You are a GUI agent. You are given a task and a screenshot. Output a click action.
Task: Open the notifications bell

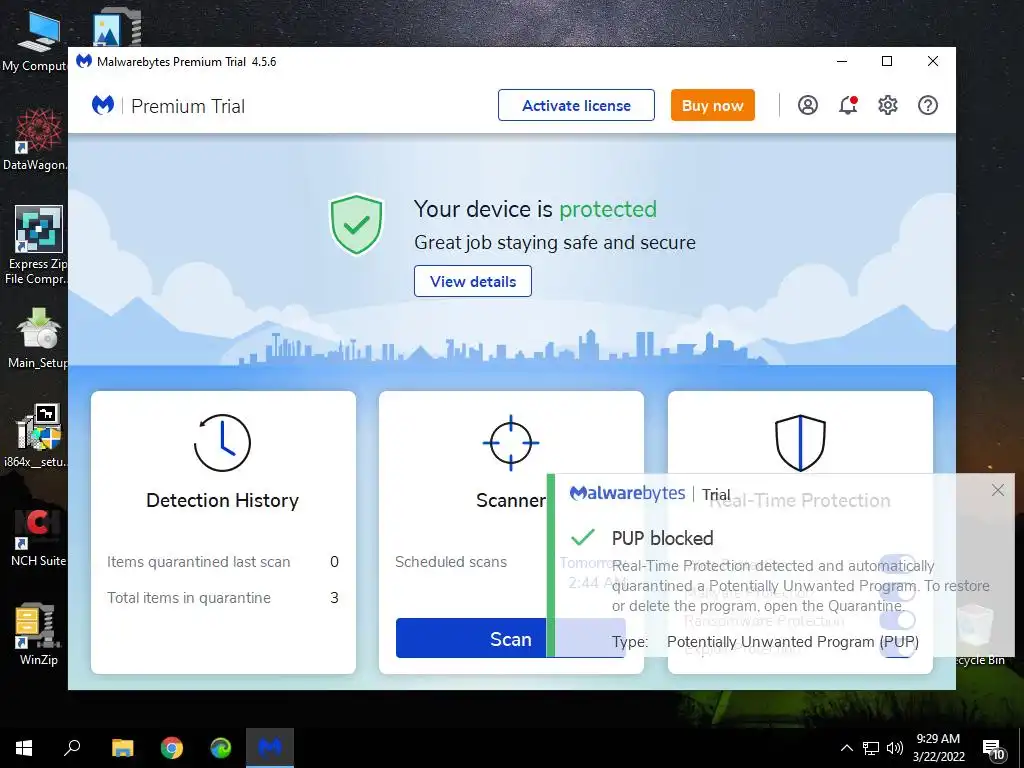click(x=848, y=105)
